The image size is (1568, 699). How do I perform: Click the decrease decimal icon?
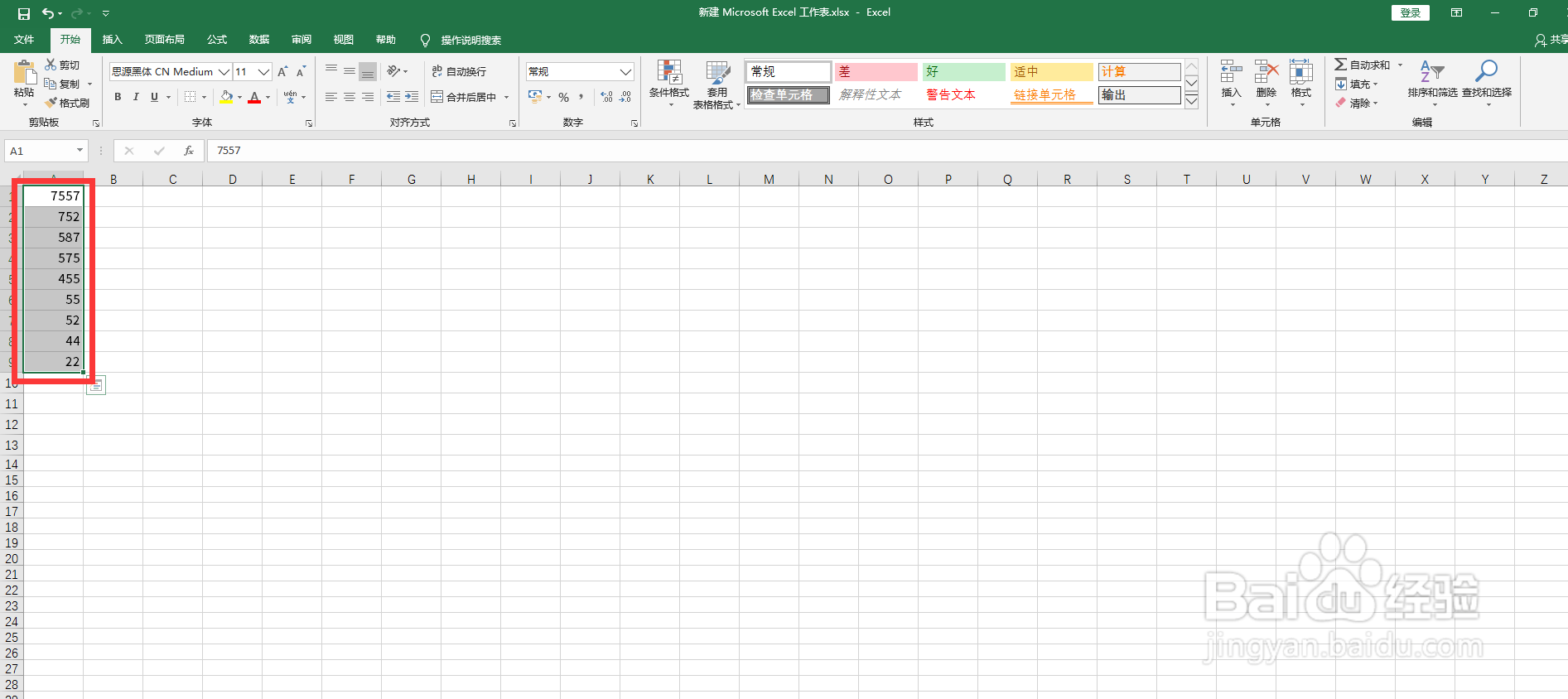tap(625, 97)
